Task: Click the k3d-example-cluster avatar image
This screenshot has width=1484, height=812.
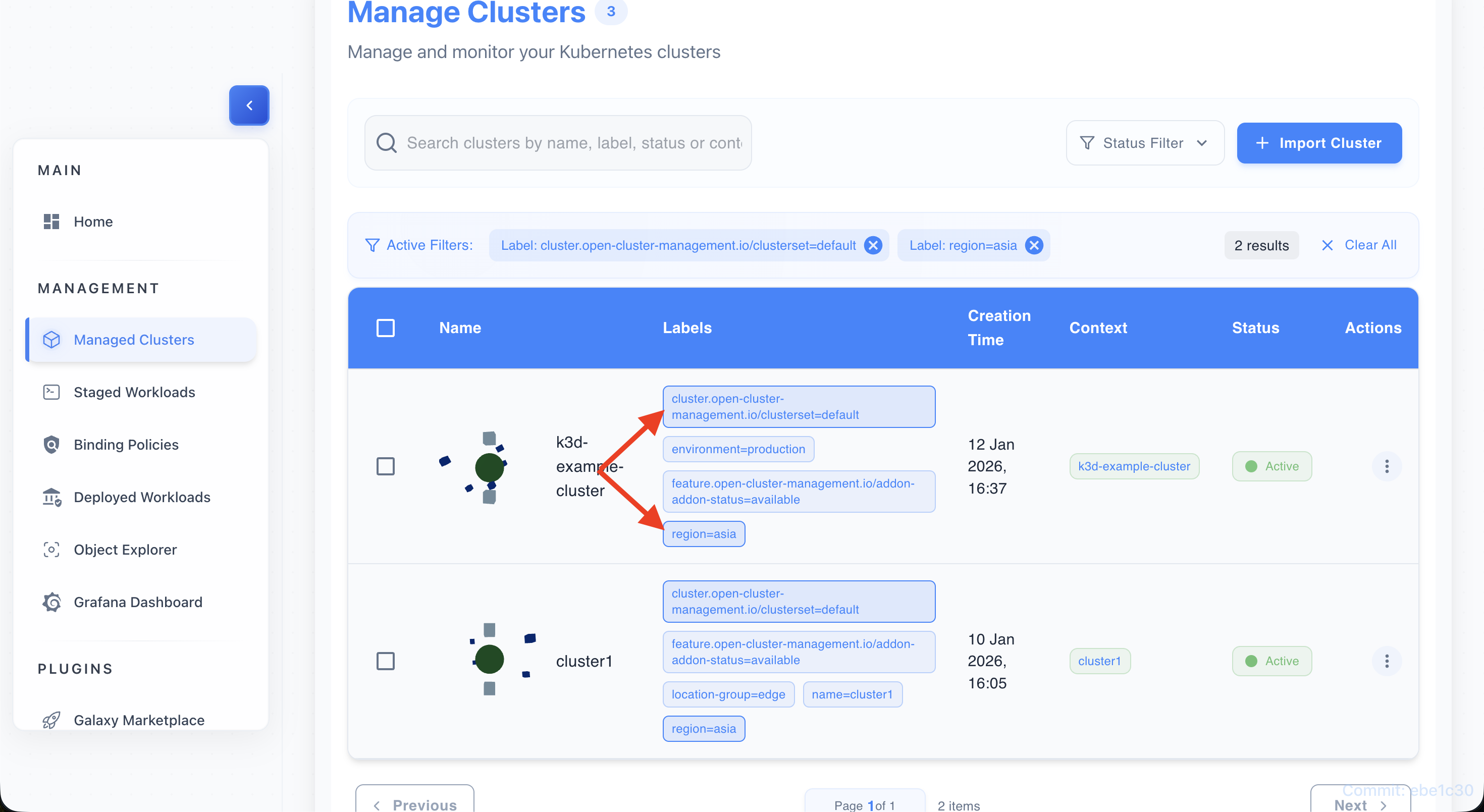Action: (x=488, y=466)
